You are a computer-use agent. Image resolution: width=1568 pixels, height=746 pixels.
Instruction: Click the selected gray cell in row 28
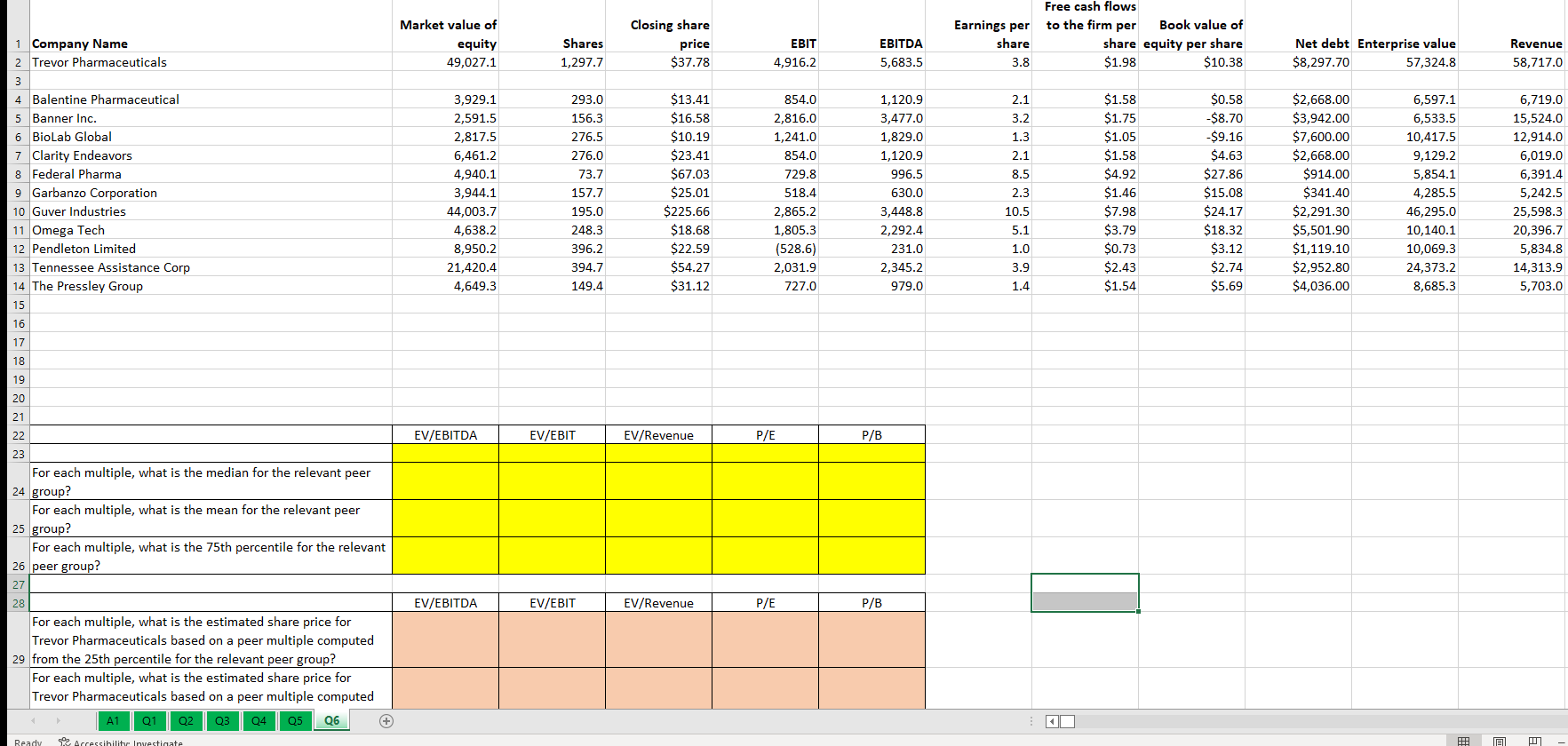[x=1085, y=602]
